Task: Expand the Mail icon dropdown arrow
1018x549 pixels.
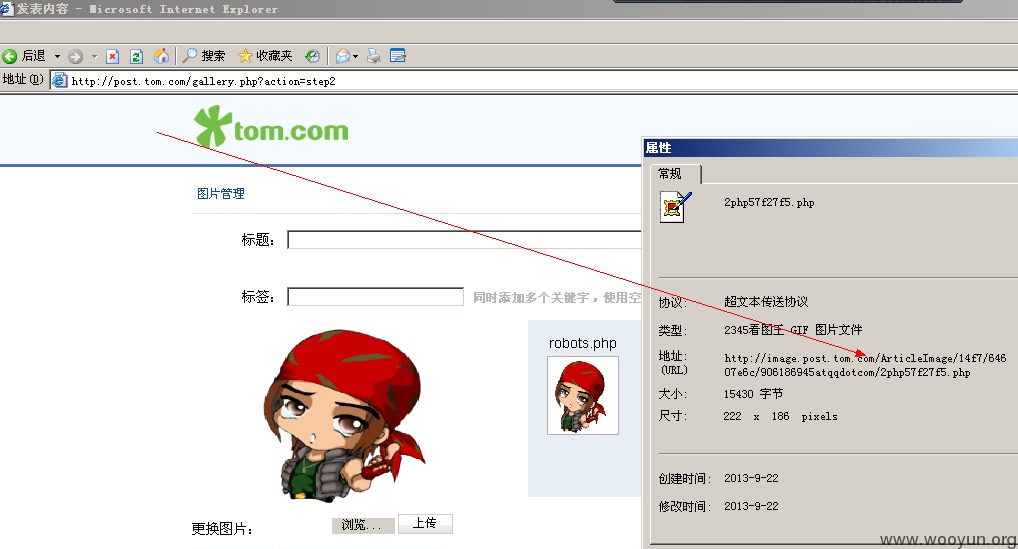Action: [355, 56]
